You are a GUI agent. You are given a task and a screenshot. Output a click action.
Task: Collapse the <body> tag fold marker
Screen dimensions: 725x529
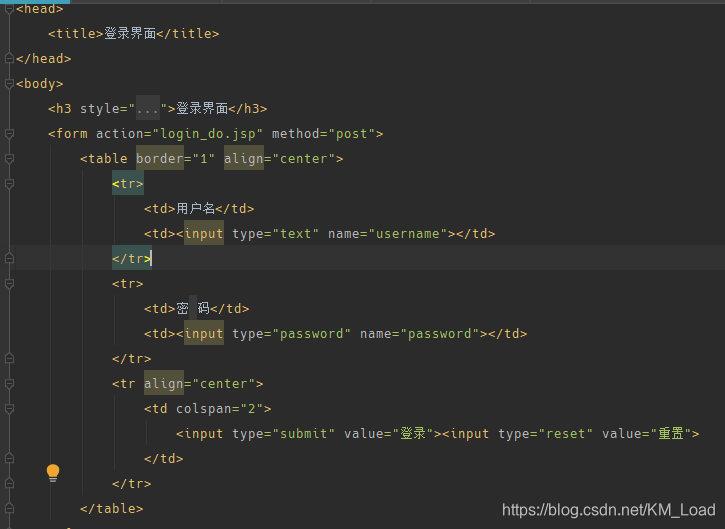pos(9,83)
